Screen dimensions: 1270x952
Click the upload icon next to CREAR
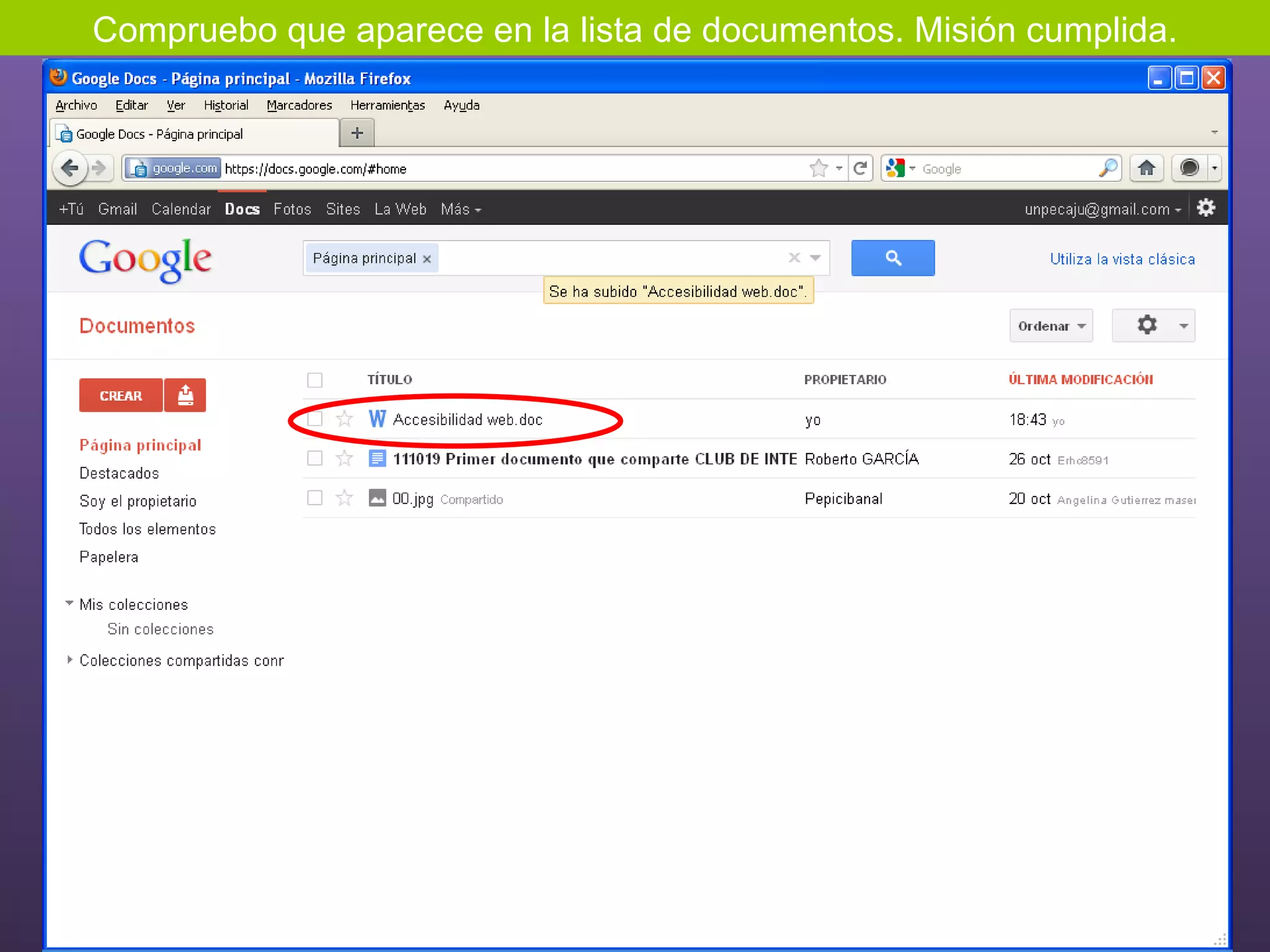(185, 395)
